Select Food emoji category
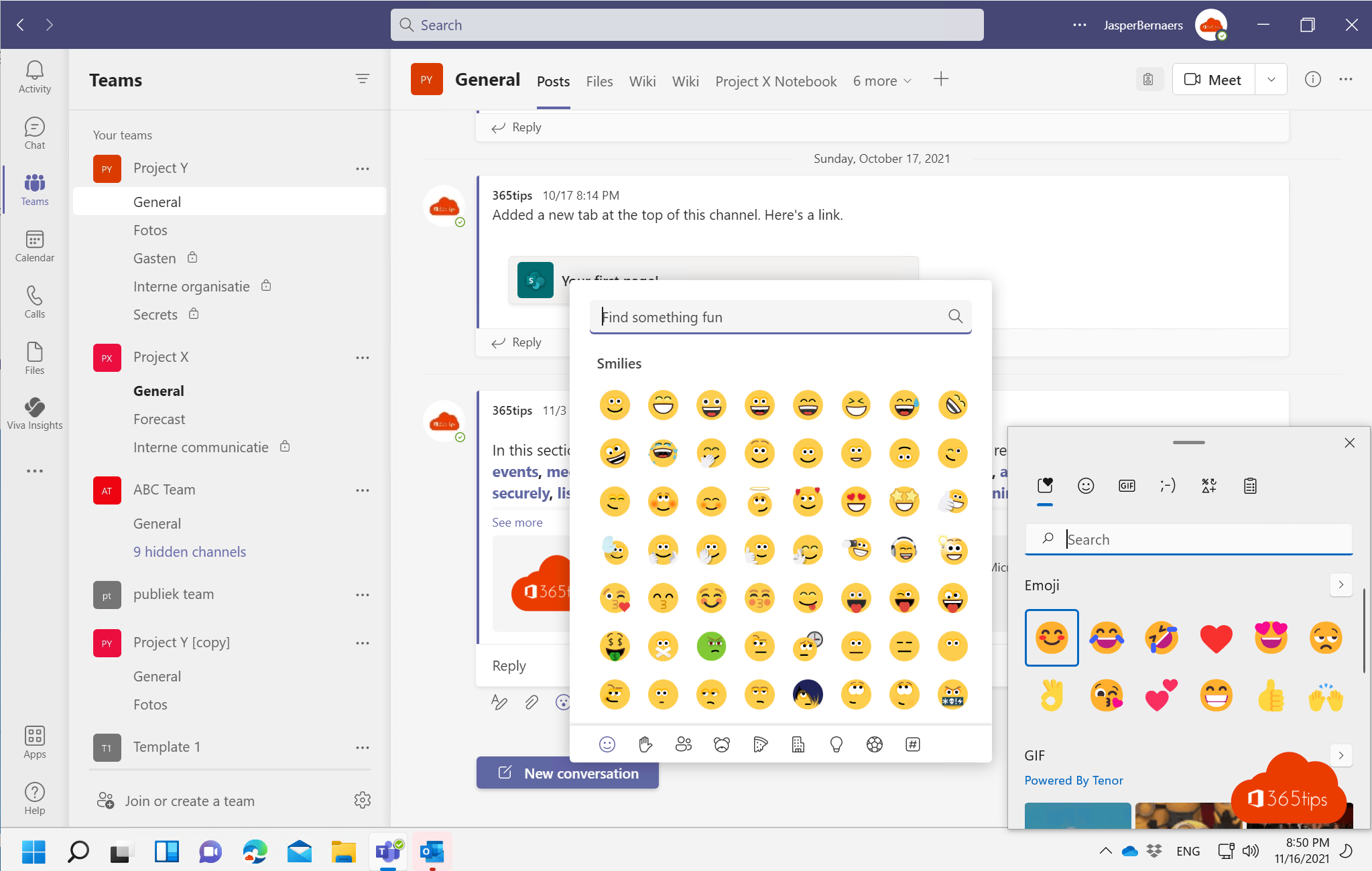Image resolution: width=1372 pixels, height=871 pixels. pos(759,744)
